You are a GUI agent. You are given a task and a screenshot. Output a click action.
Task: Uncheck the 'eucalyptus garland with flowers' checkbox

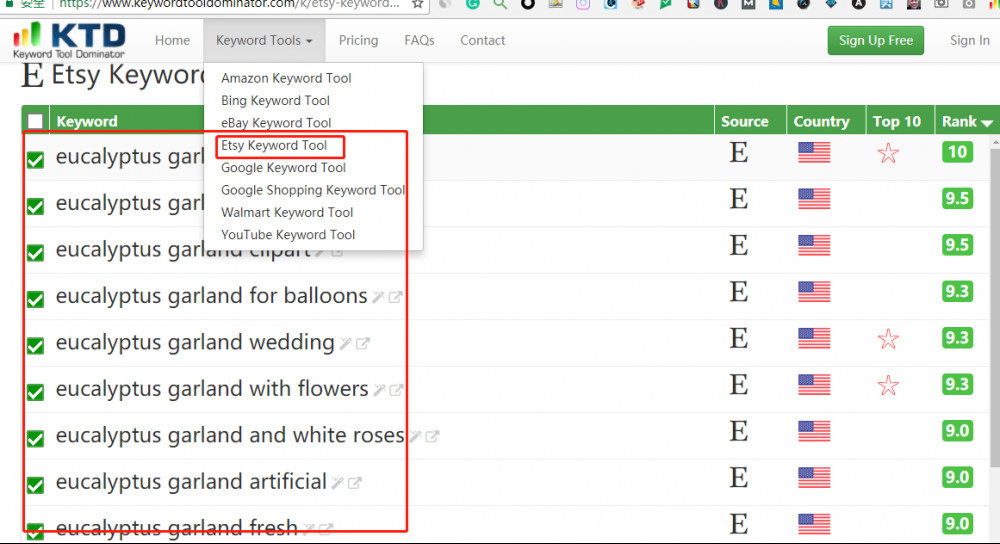pos(36,392)
